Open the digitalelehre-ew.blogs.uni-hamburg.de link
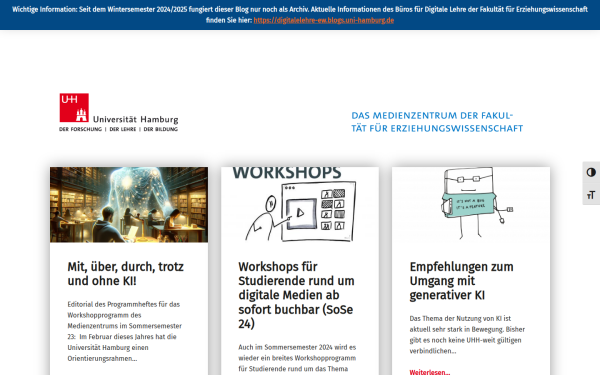Screen dimensions: 600x375 point(323,20)
